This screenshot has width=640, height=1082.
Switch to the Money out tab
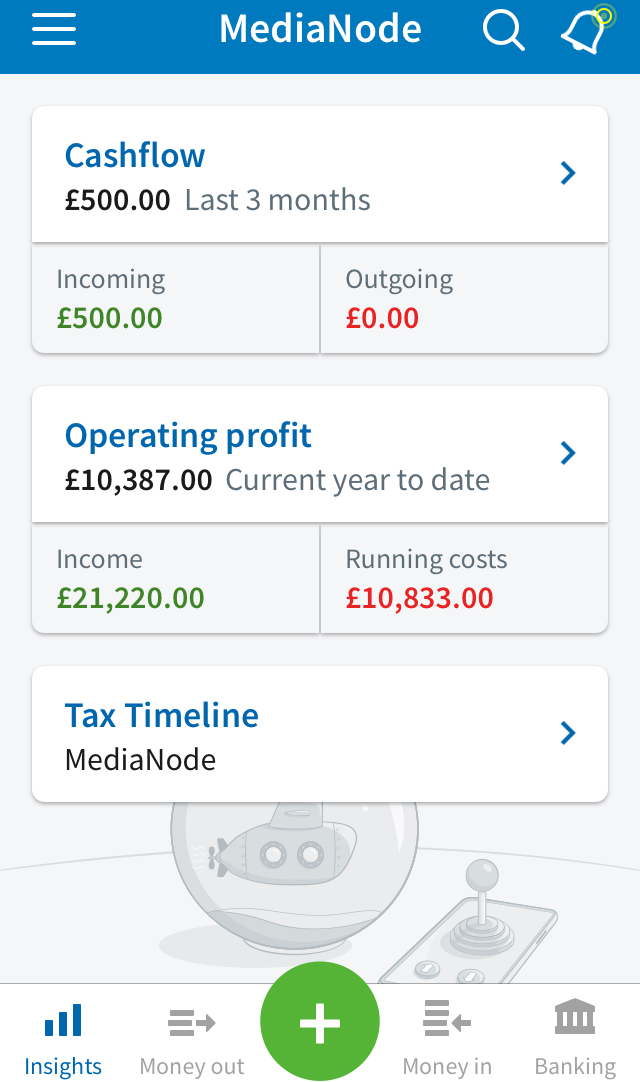click(x=190, y=1035)
